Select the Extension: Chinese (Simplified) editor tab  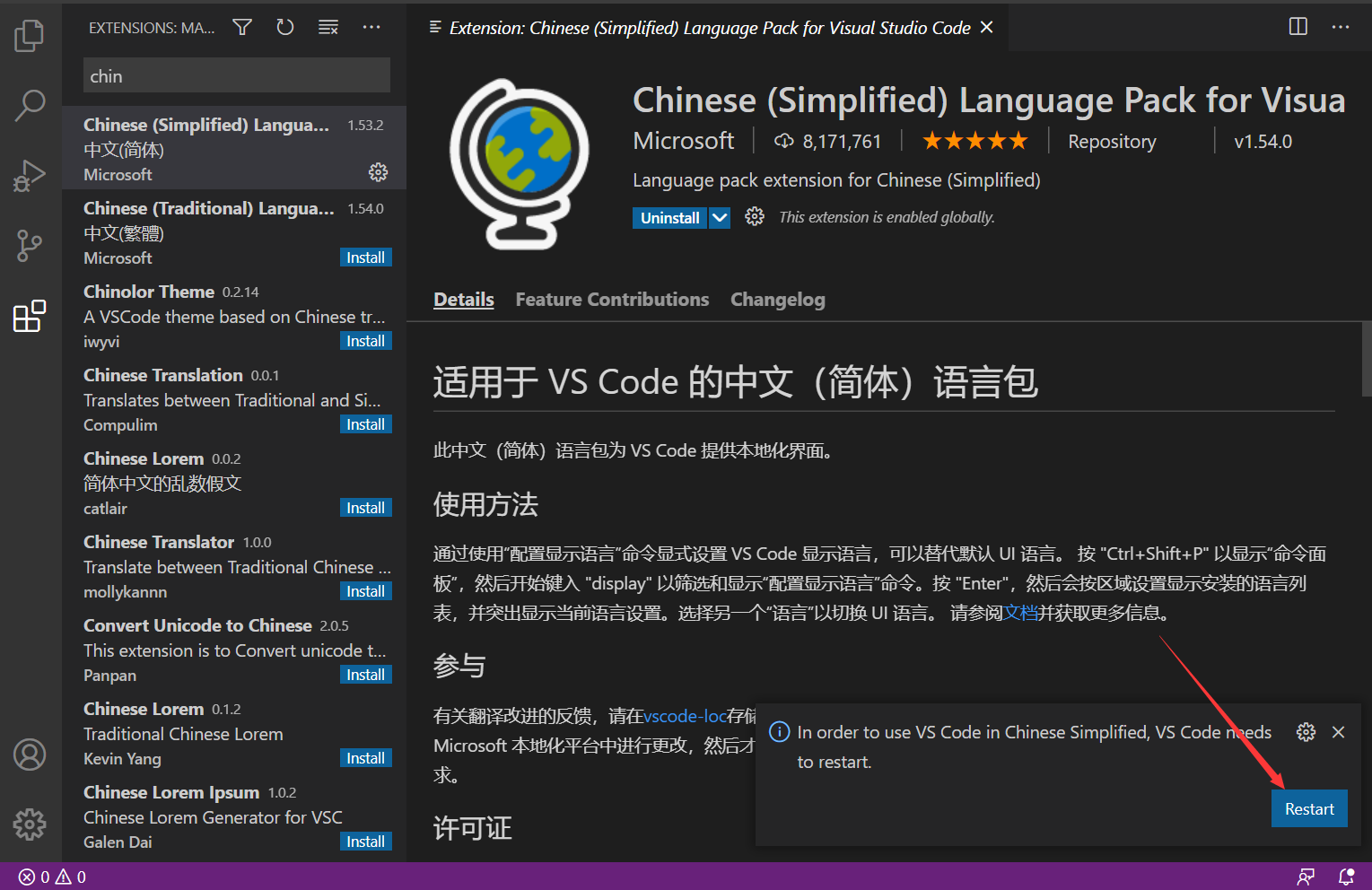coord(709,28)
